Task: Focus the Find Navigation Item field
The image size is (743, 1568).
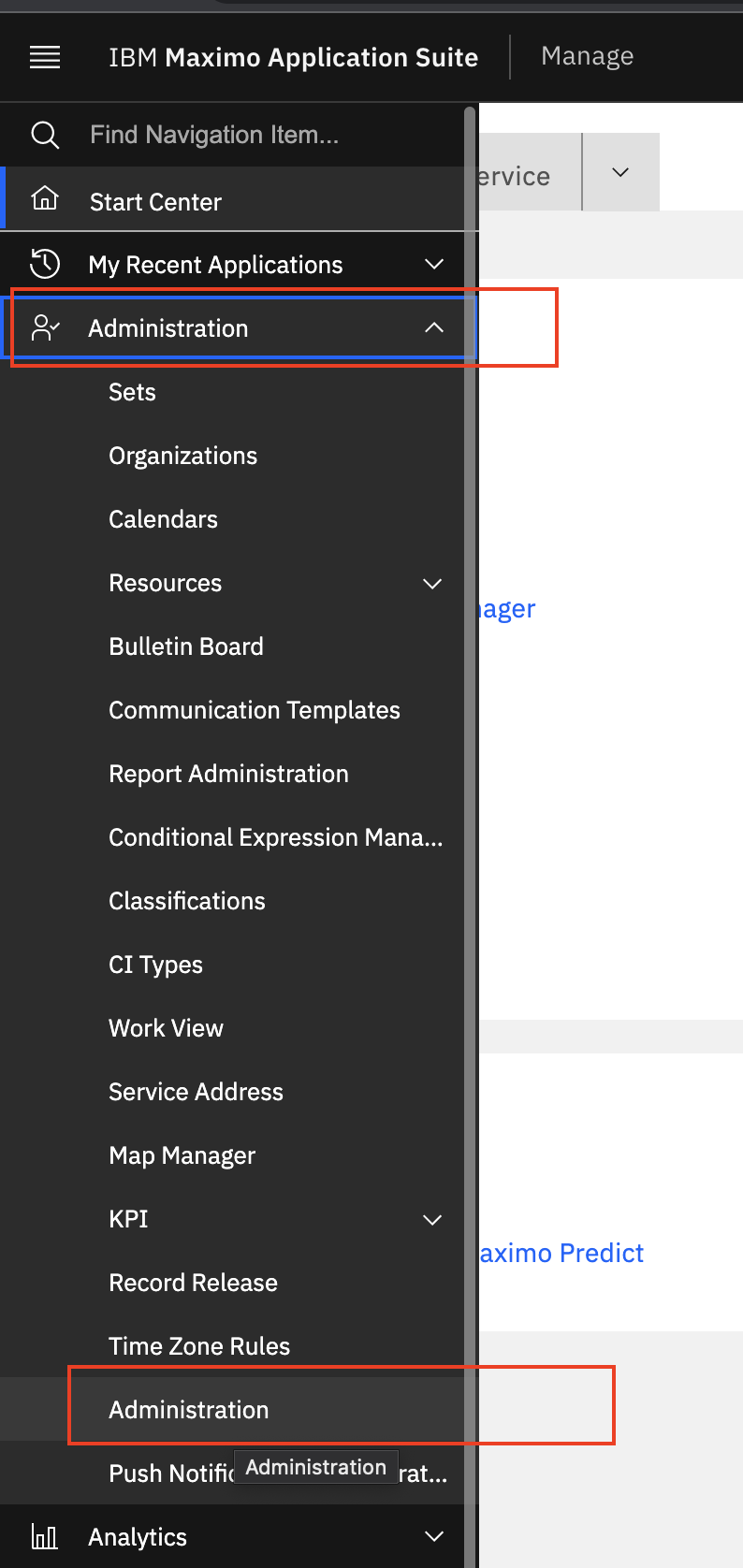Action: 234,135
